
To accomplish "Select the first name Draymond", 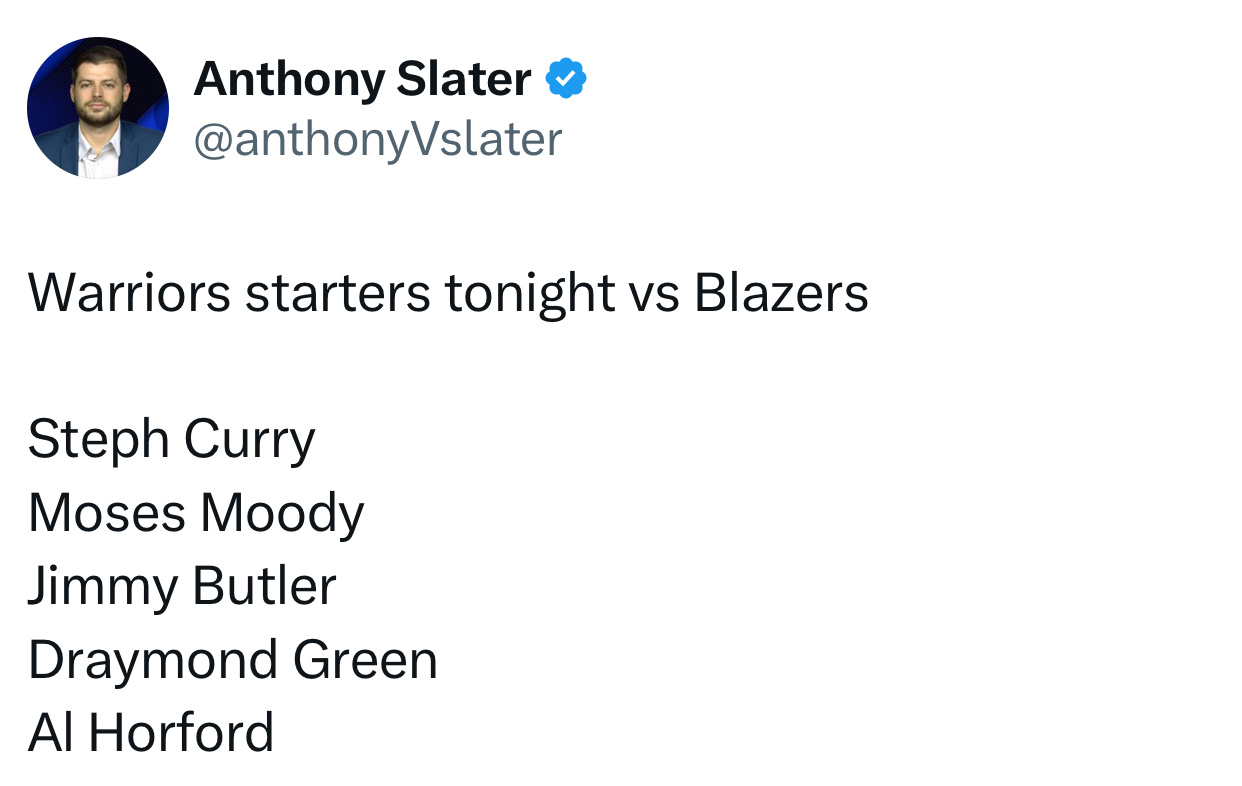I will 153,662.
